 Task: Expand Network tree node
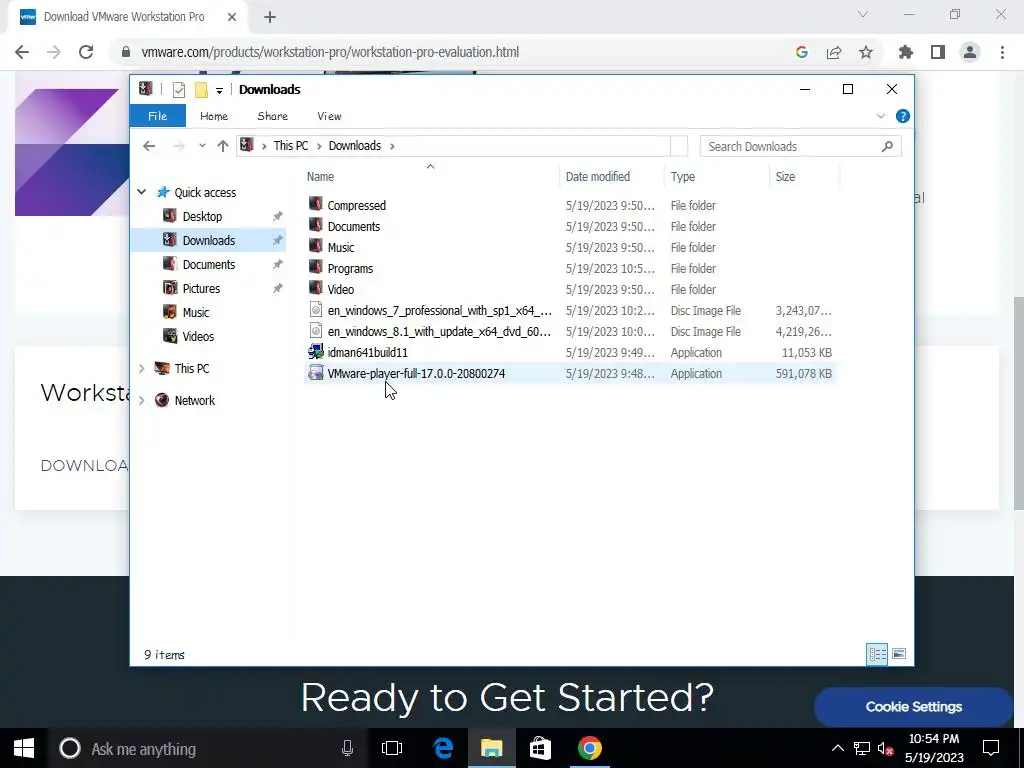[x=141, y=400]
